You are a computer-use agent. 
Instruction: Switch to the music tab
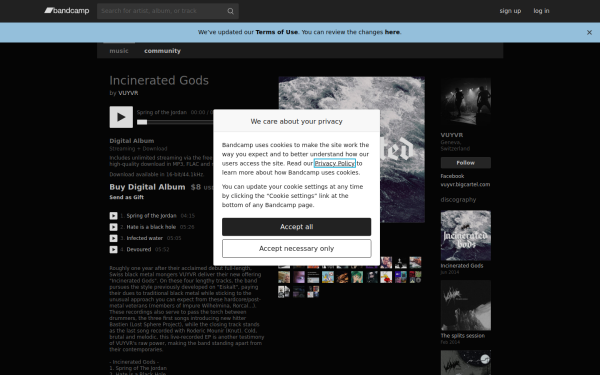(x=119, y=51)
